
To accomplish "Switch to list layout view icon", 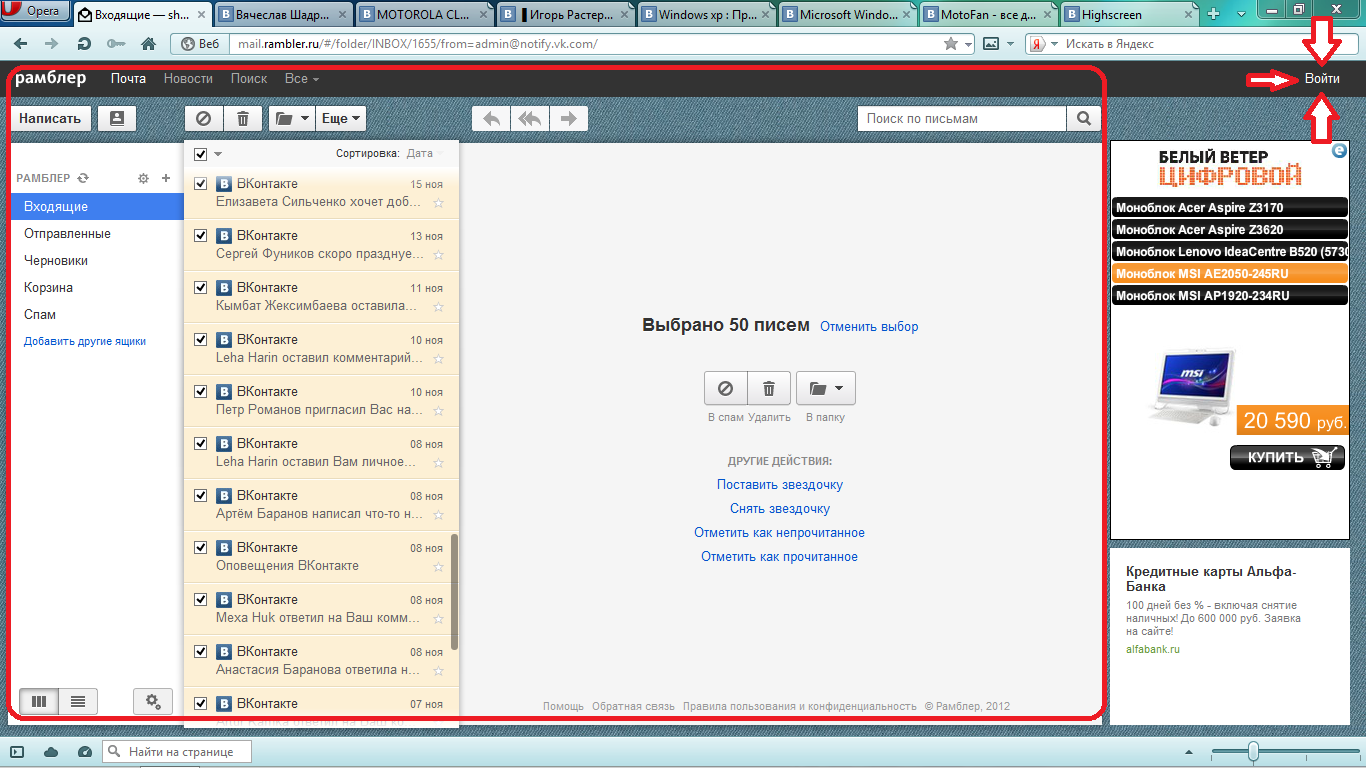I will point(78,702).
